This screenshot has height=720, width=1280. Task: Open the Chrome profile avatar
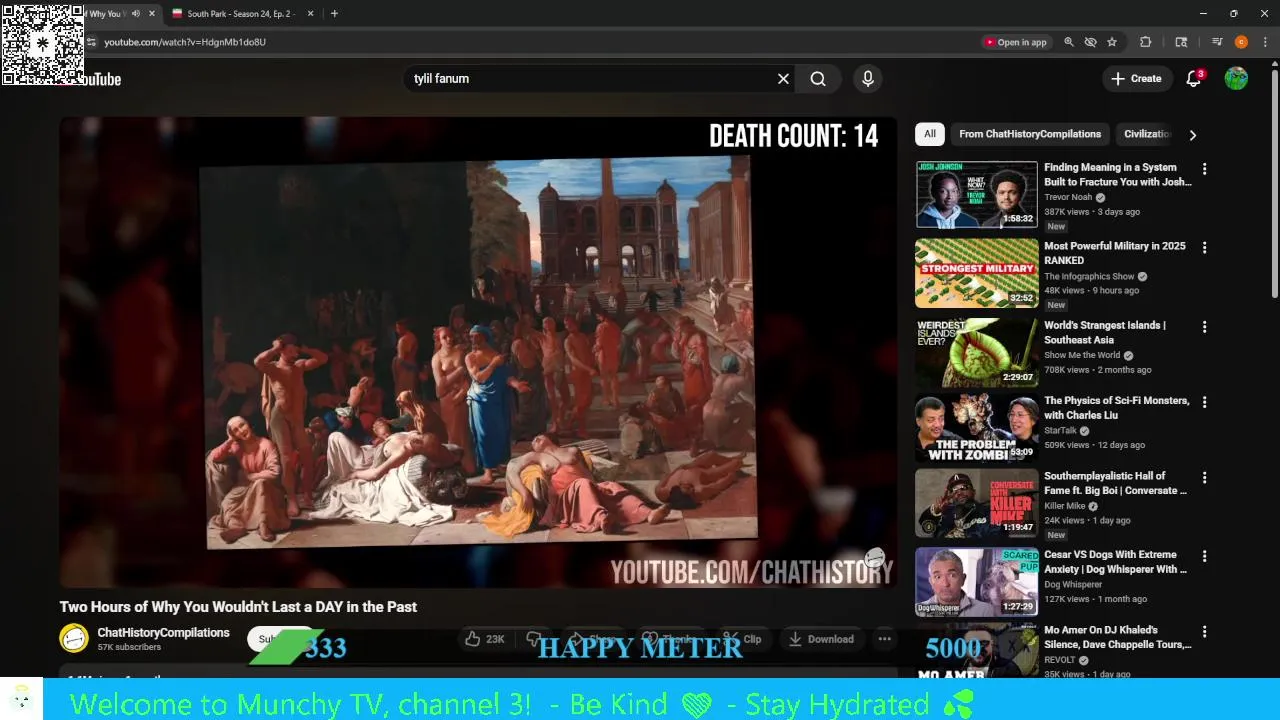click(1241, 42)
